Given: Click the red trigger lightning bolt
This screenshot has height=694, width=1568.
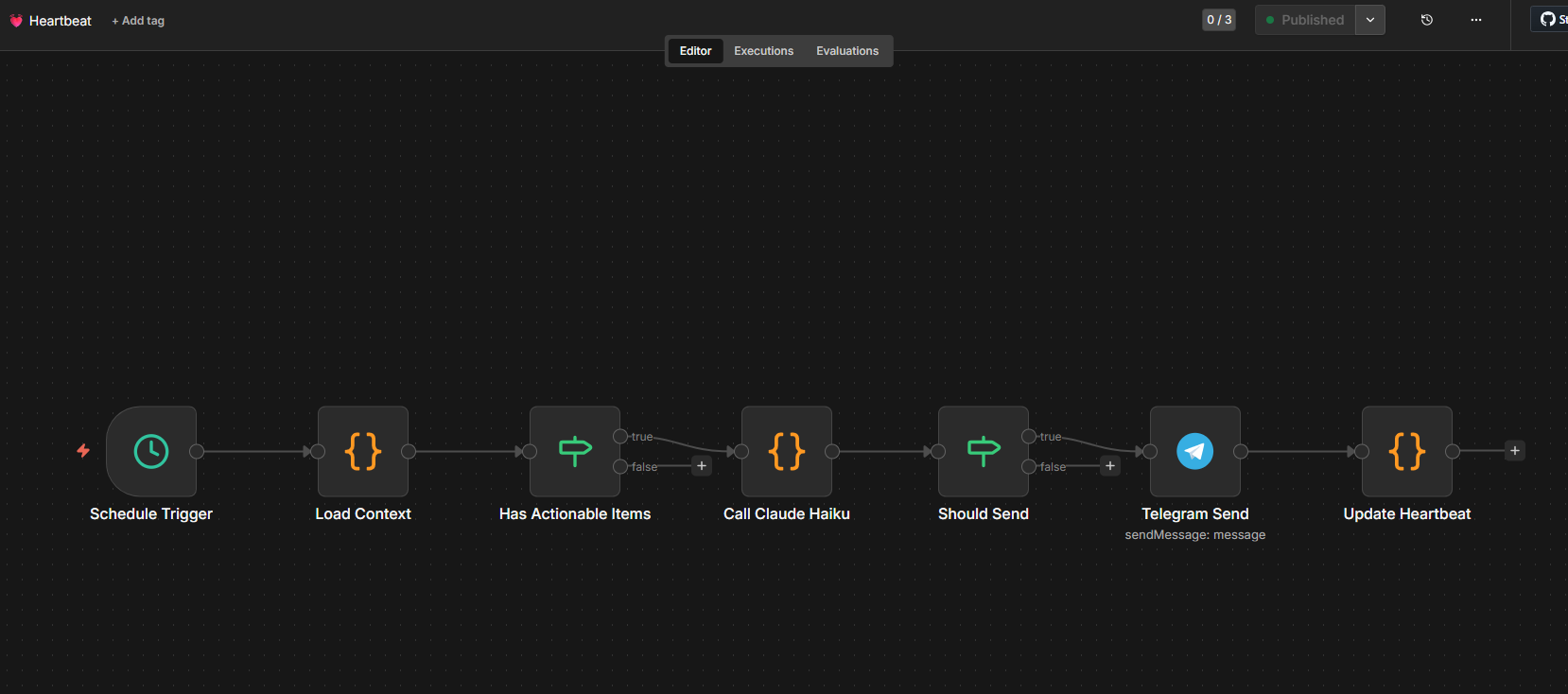Looking at the screenshot, I should click(83, 451).
